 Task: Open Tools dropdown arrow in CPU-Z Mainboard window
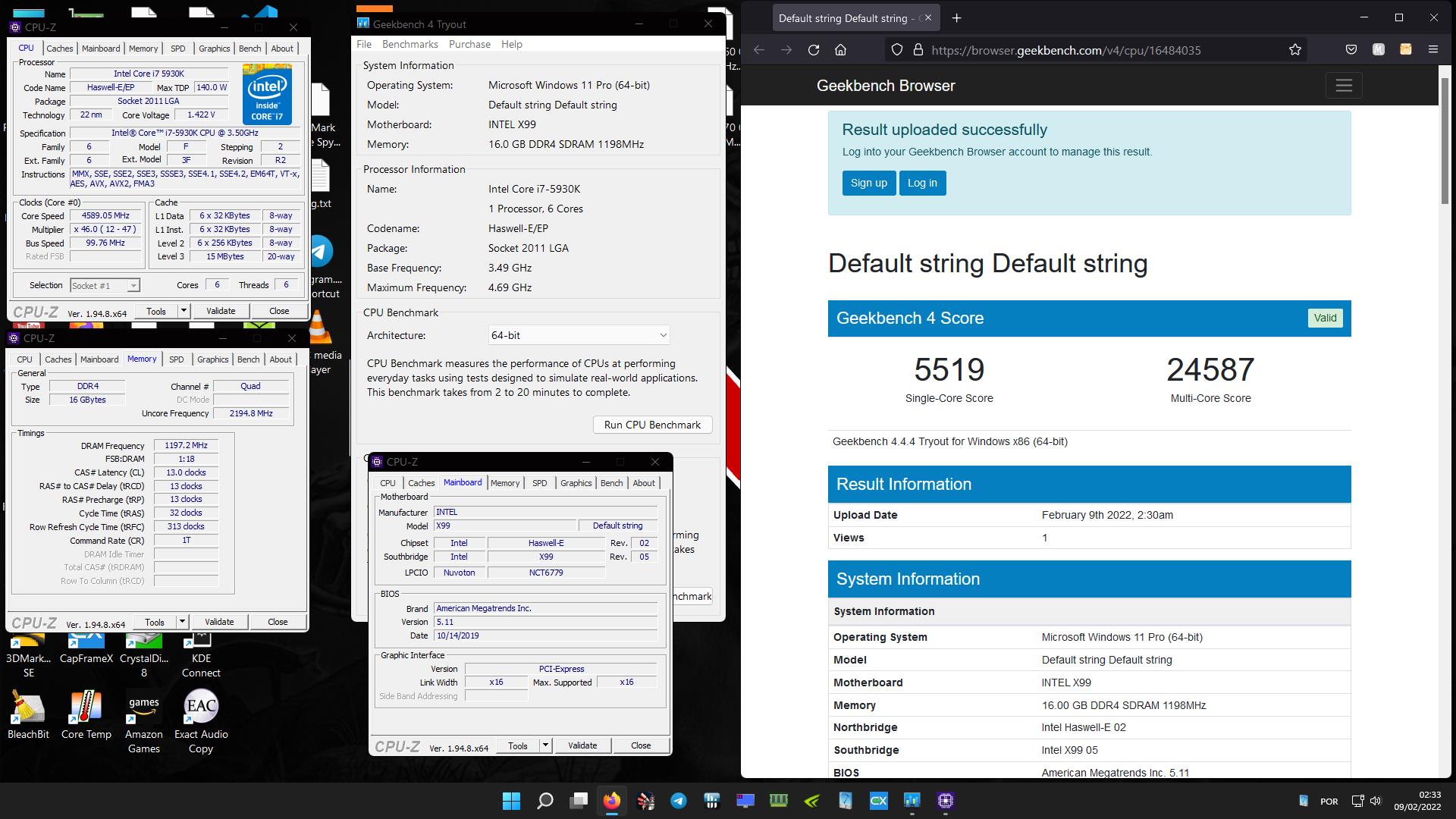coord(544,745)
